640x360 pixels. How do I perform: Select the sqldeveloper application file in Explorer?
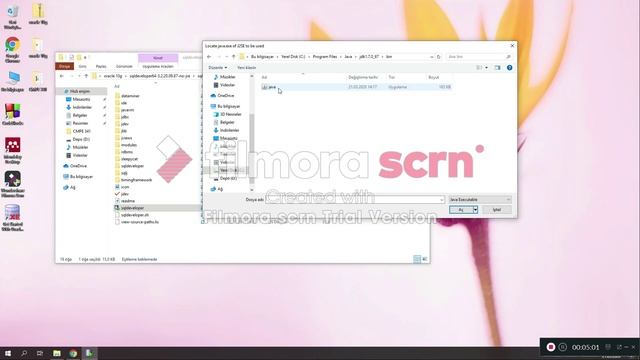[132, 208]
